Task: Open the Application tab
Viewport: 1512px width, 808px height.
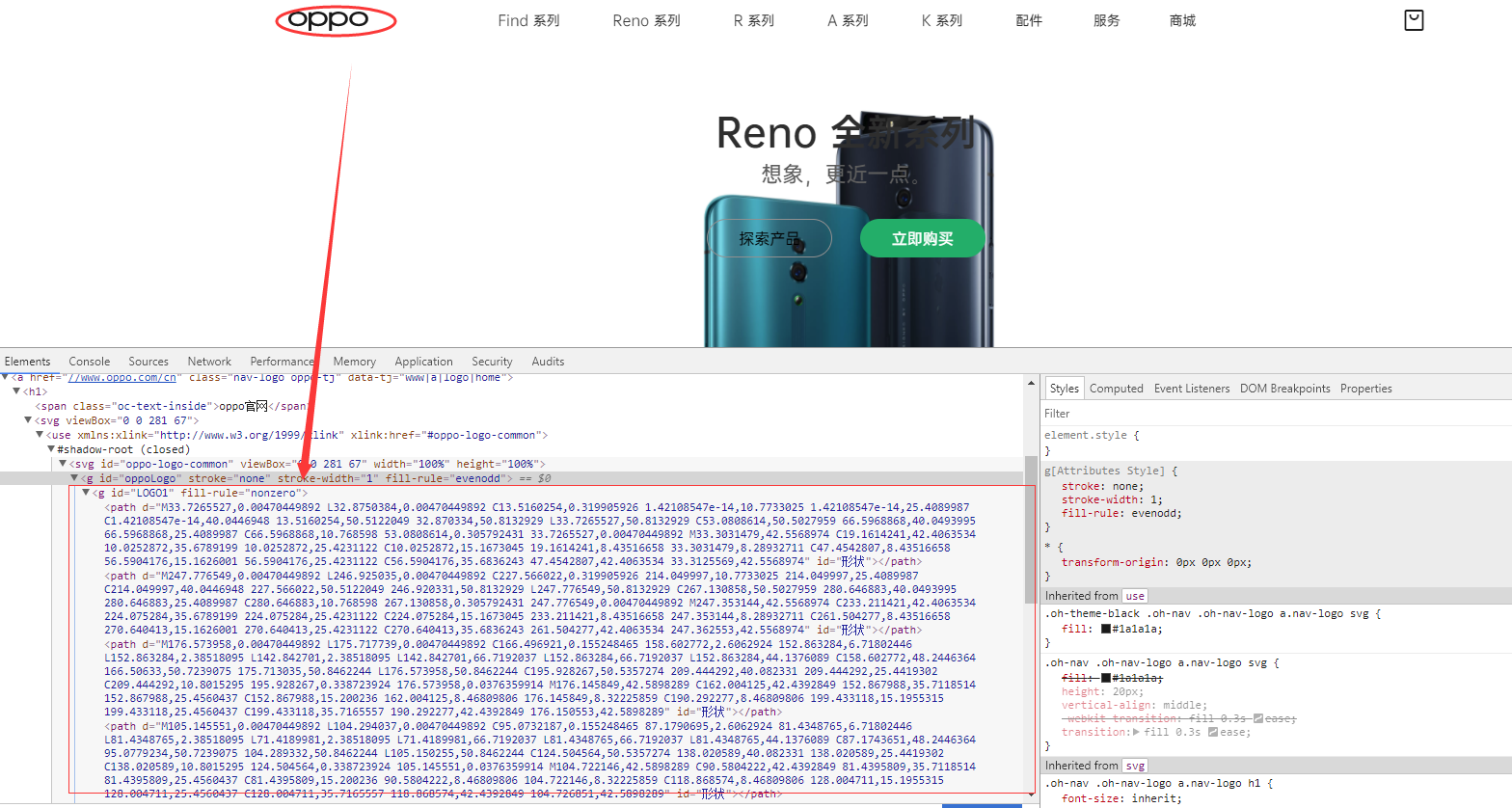Action: point(423,362)
